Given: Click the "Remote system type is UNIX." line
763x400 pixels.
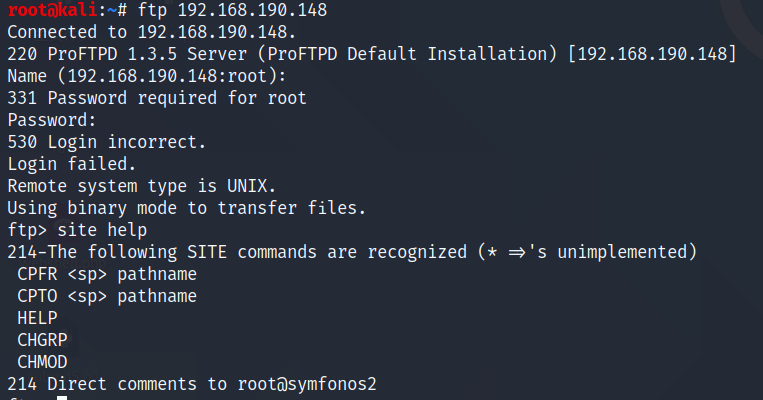Looking at the screenshot, I should (x=142, y=186).
